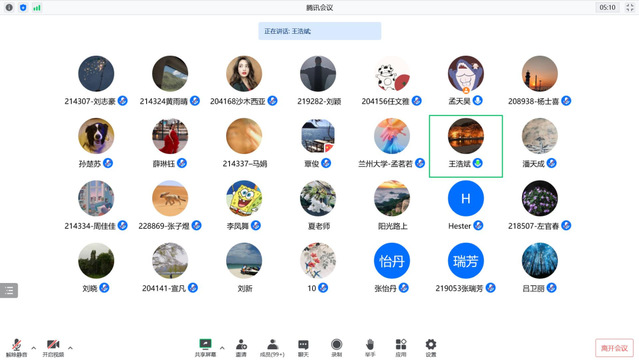The height and width of the screenshot is (360, 639).
Task: Expand audio options arrow beside microphone
Action: [34, 348]
